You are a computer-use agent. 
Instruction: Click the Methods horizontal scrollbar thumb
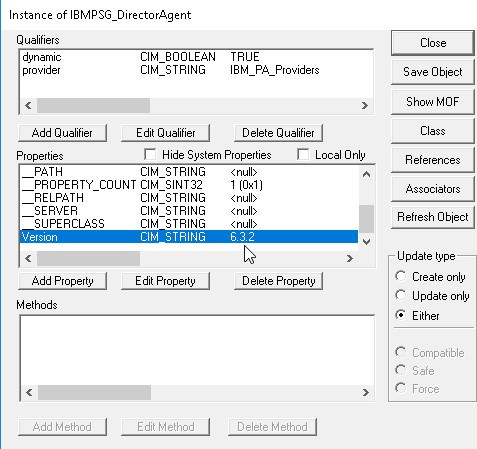coord(94,393)
